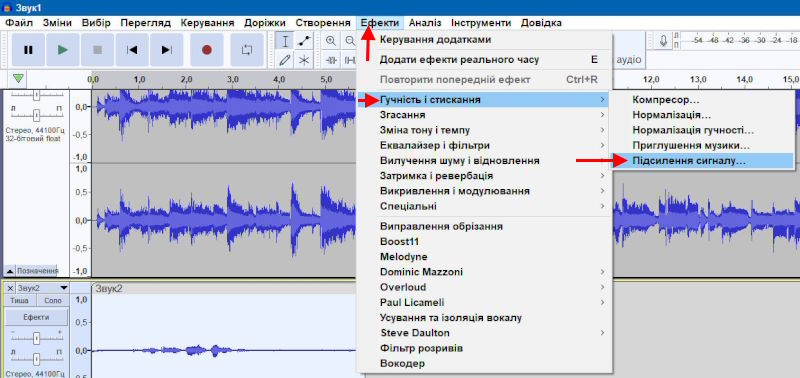Expand the Dominic Mazzoni submenu
This screenshot has height=378, width=800.
[484, 271]
